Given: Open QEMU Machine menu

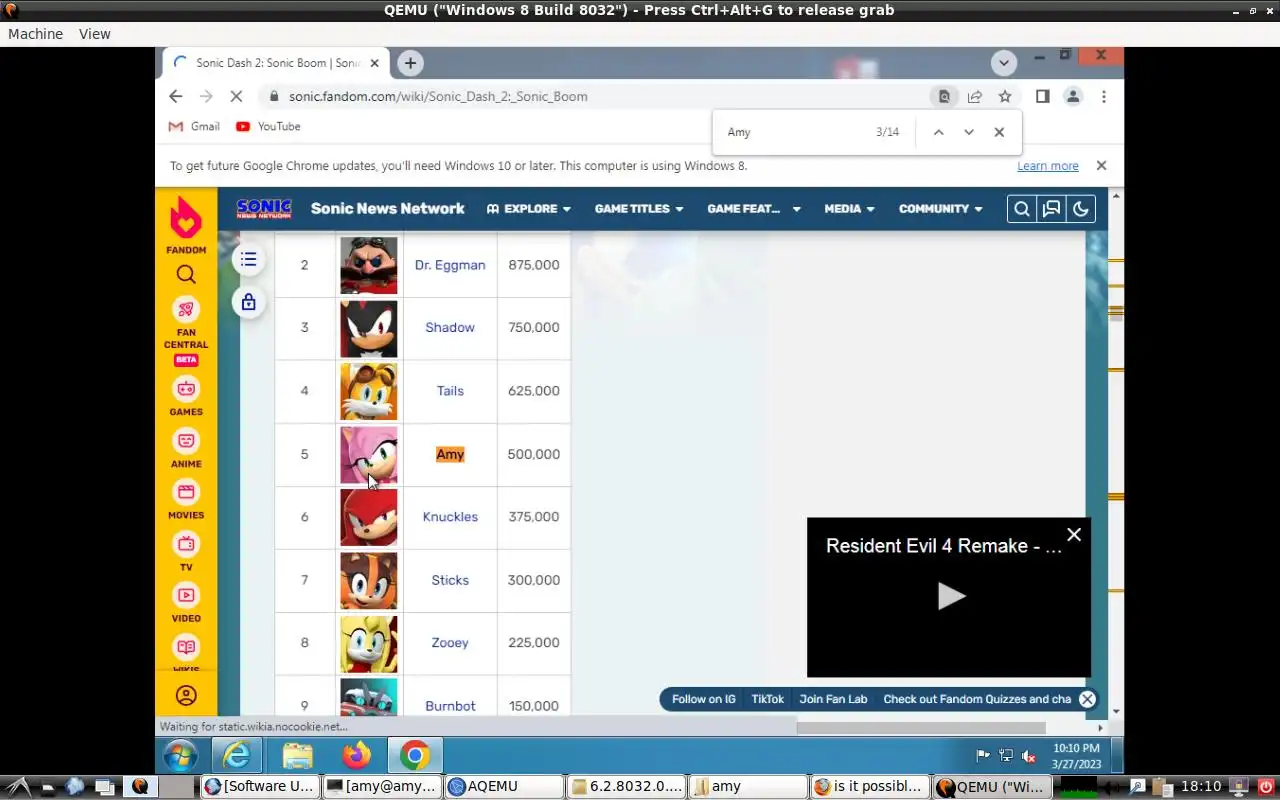Looking at the screenshot, I should (x=35, y=34).
